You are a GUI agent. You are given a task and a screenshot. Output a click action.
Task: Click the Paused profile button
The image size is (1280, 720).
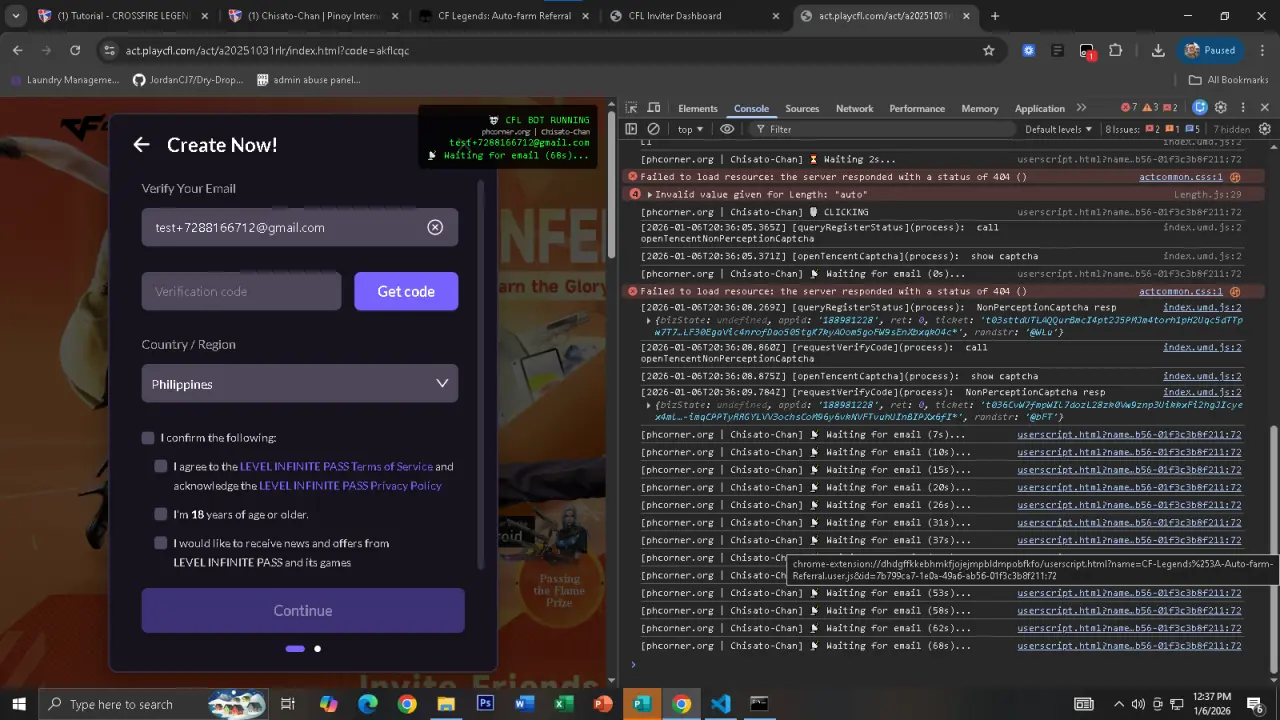tap(1210, 50)
